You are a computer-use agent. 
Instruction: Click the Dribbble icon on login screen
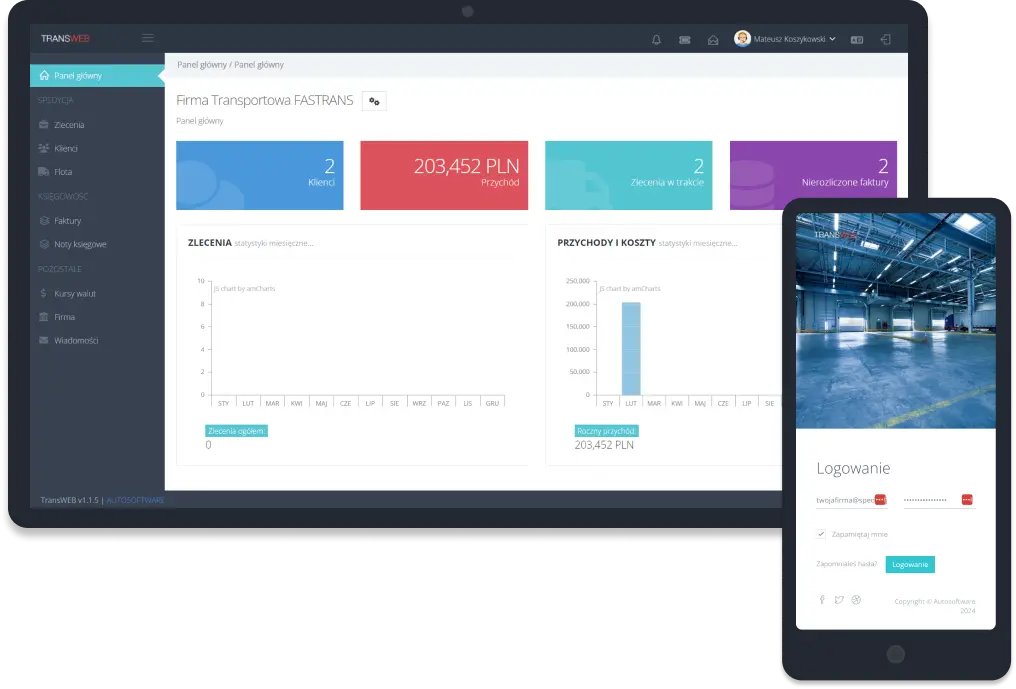coord(856,599)
